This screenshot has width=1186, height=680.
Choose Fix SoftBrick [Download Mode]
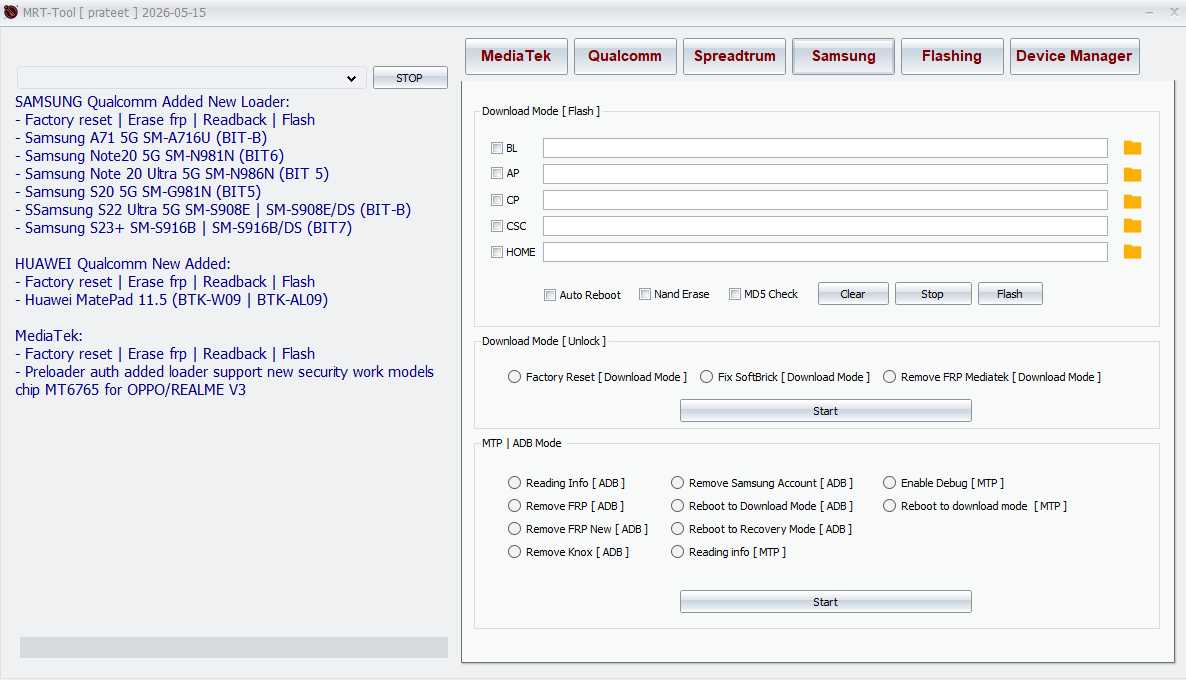(706, 377)
